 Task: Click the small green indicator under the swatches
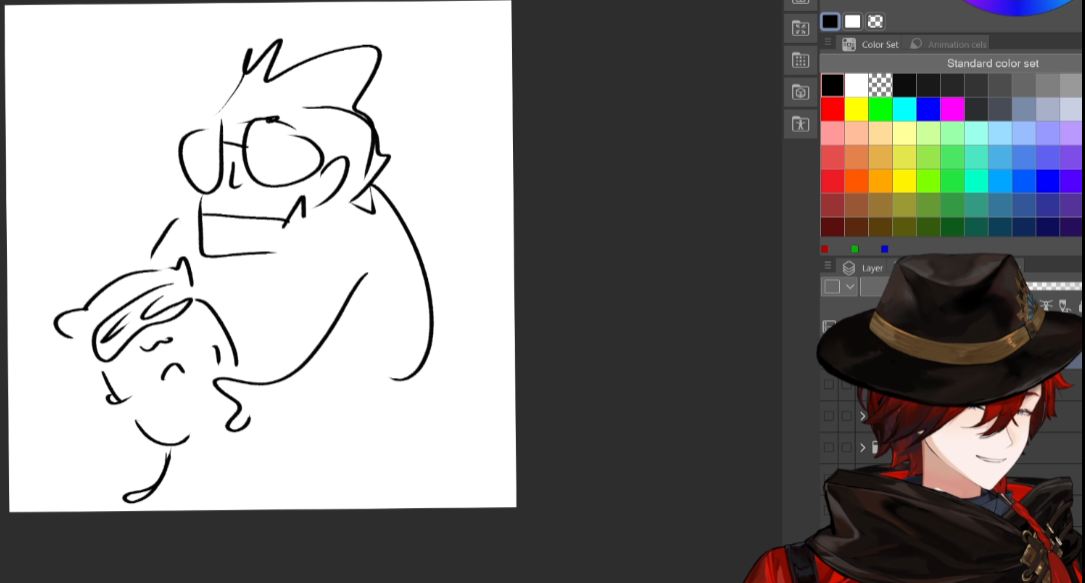pyautogui.click(x=855, y=249)
